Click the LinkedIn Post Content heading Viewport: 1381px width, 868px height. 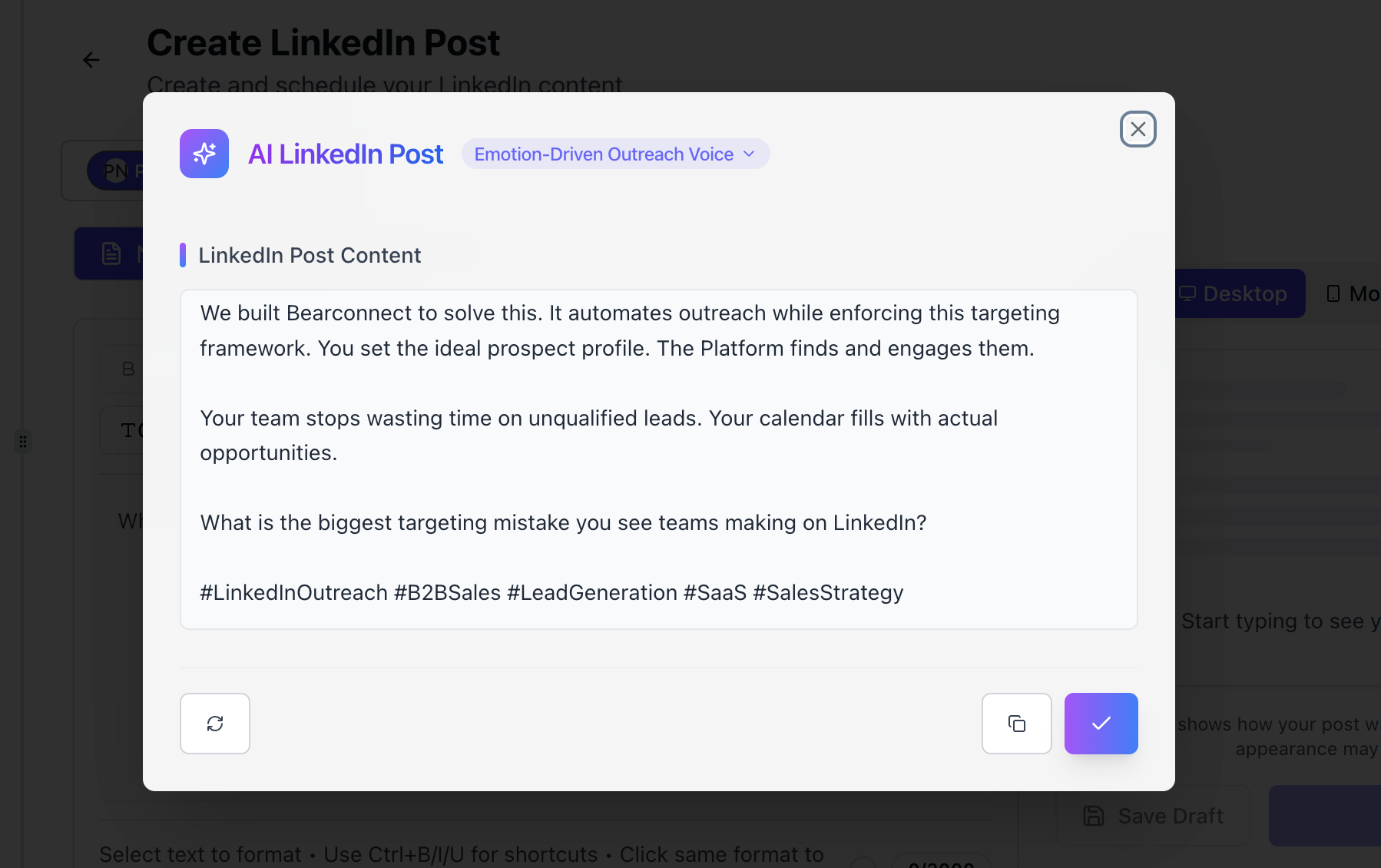310,255
